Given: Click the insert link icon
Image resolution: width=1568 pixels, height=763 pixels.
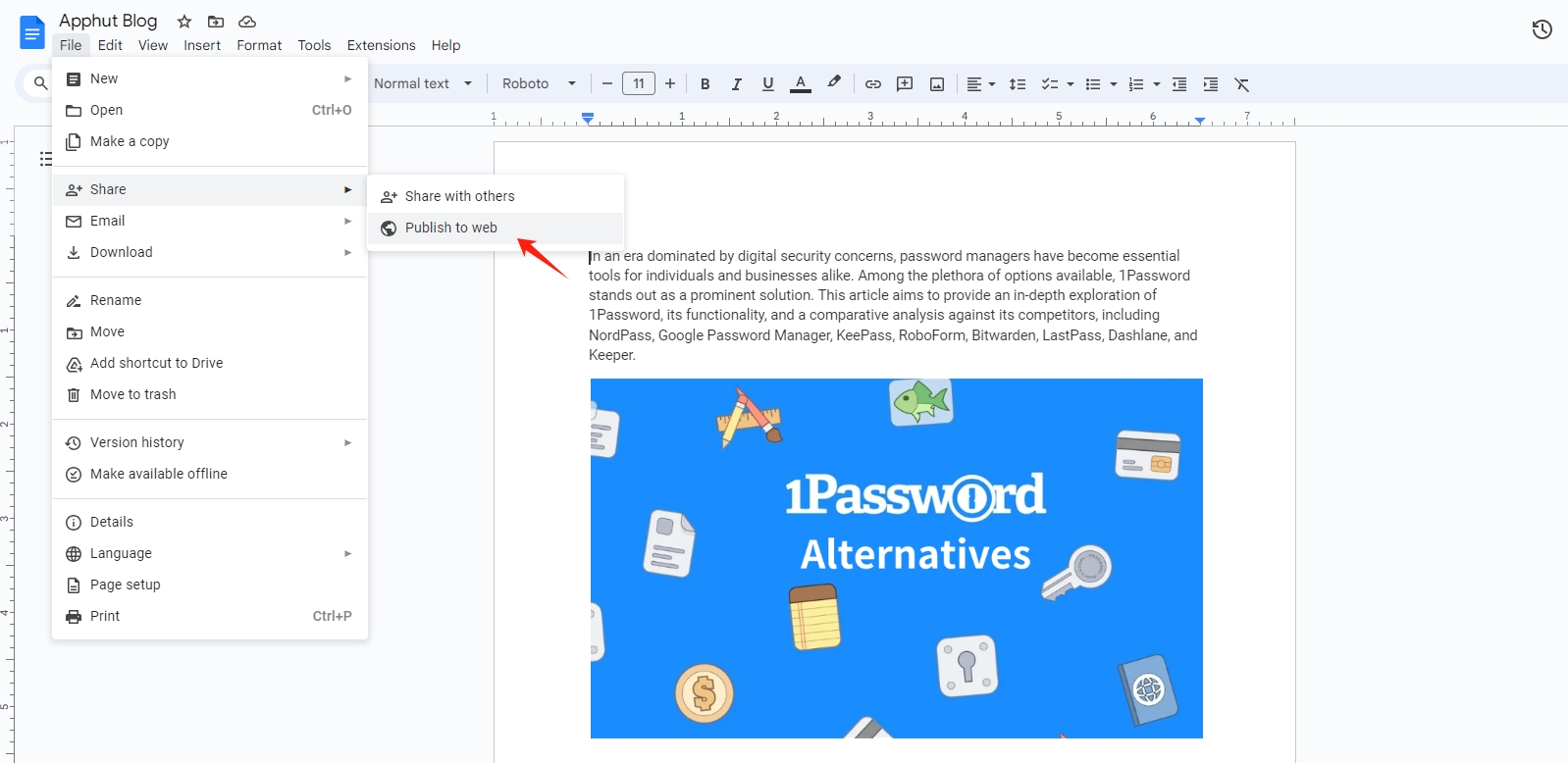Looking at the screenshot, I should point(872,84).
